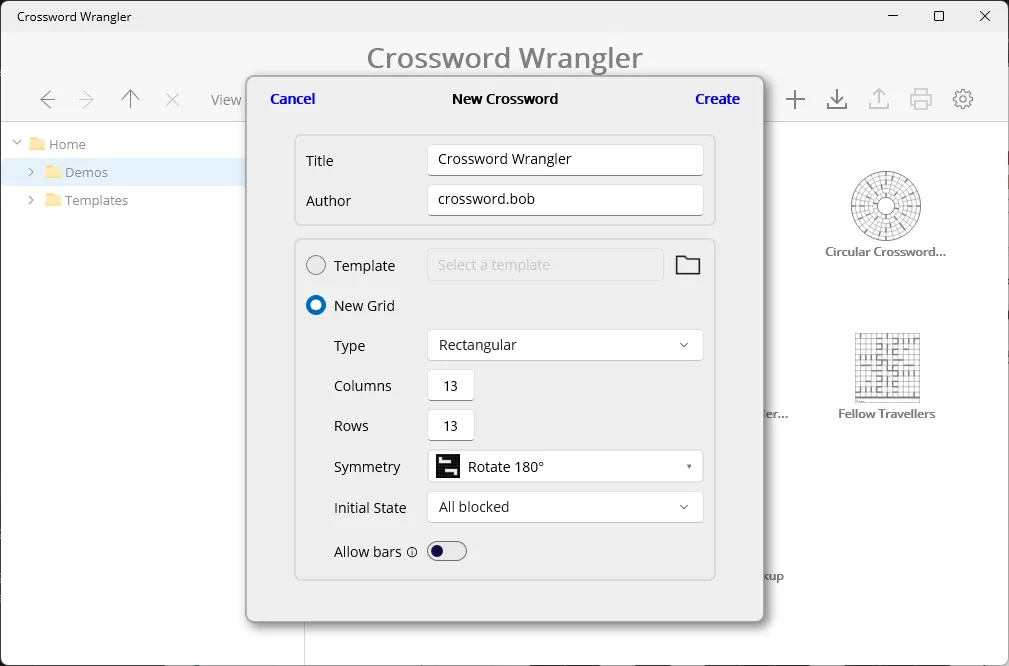Click the Rows number field
1009x666 pixels.
tap(450, 425)
